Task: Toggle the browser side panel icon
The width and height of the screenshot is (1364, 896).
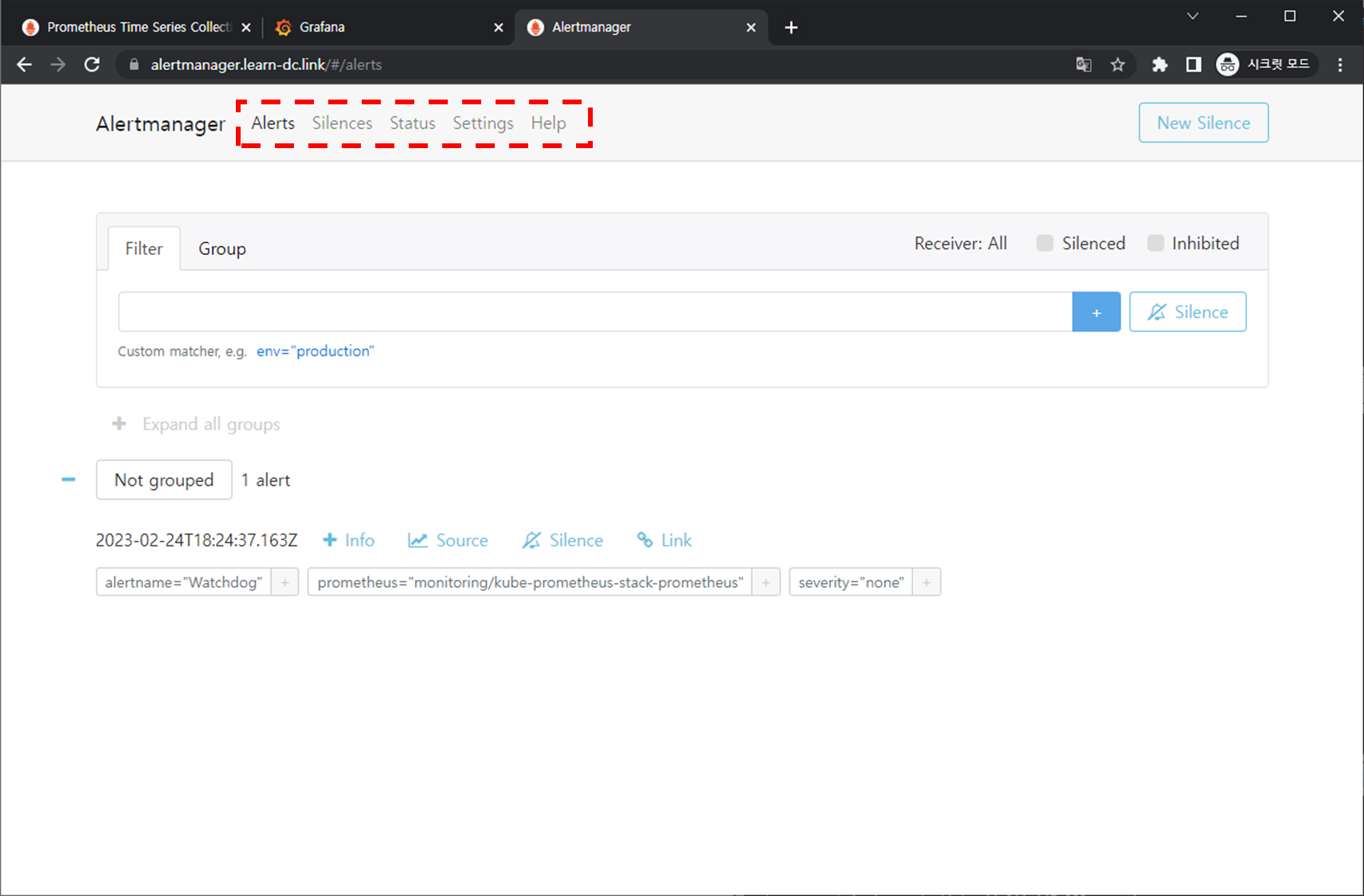Action: (x=1193, y=65)
